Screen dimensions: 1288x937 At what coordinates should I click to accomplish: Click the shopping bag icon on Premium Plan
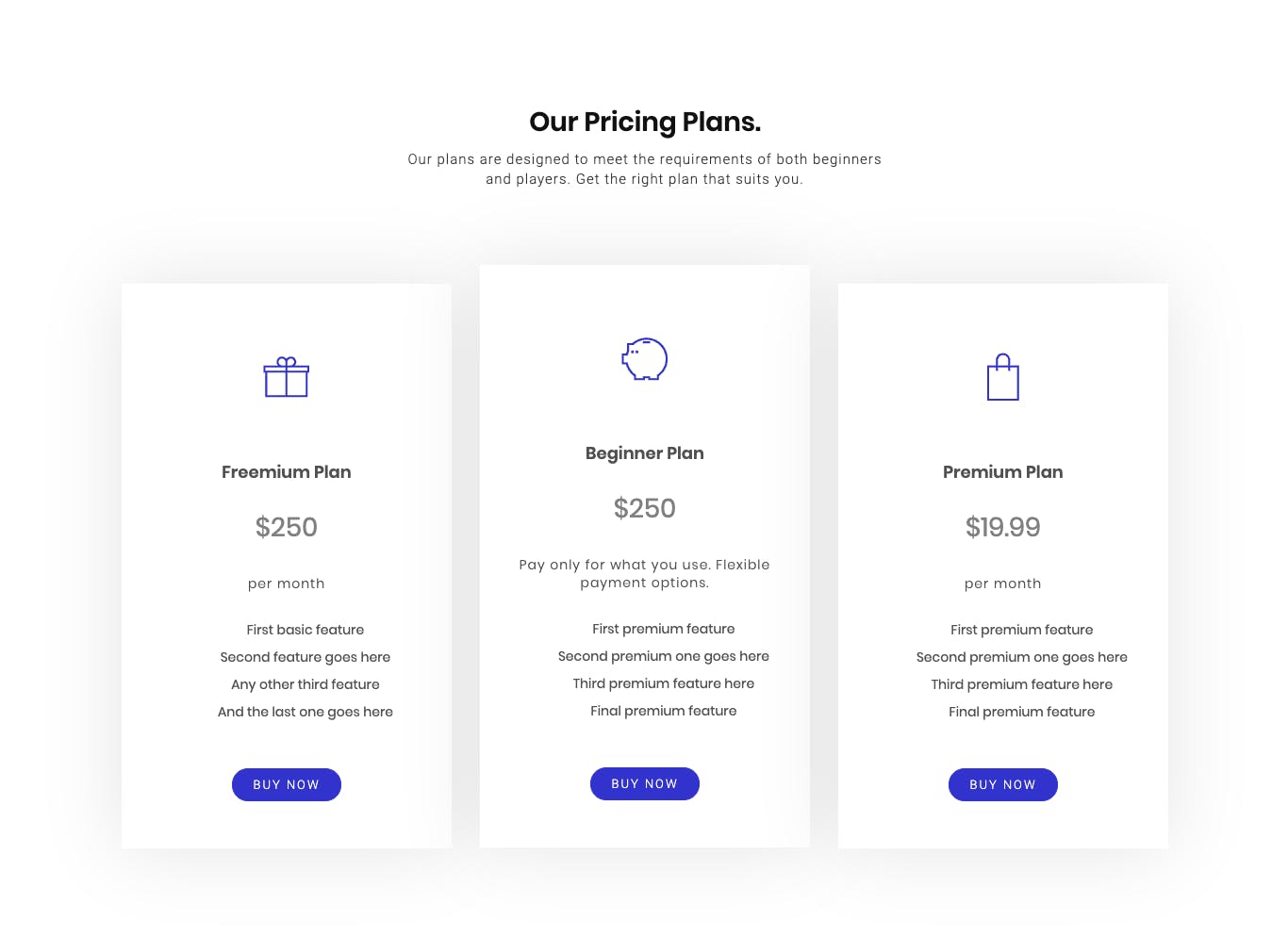tap(1003, 377)
